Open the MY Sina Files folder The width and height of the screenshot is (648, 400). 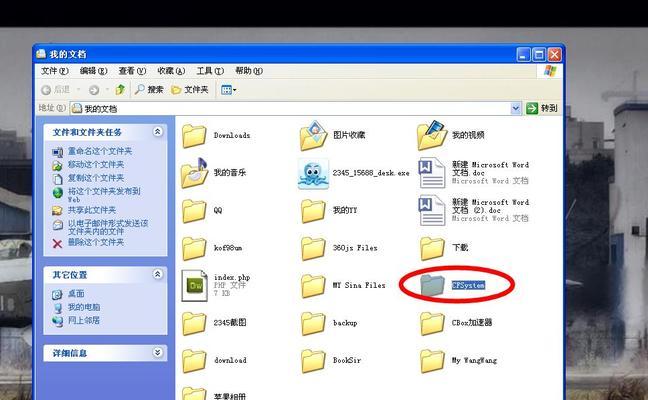point(313,286)
